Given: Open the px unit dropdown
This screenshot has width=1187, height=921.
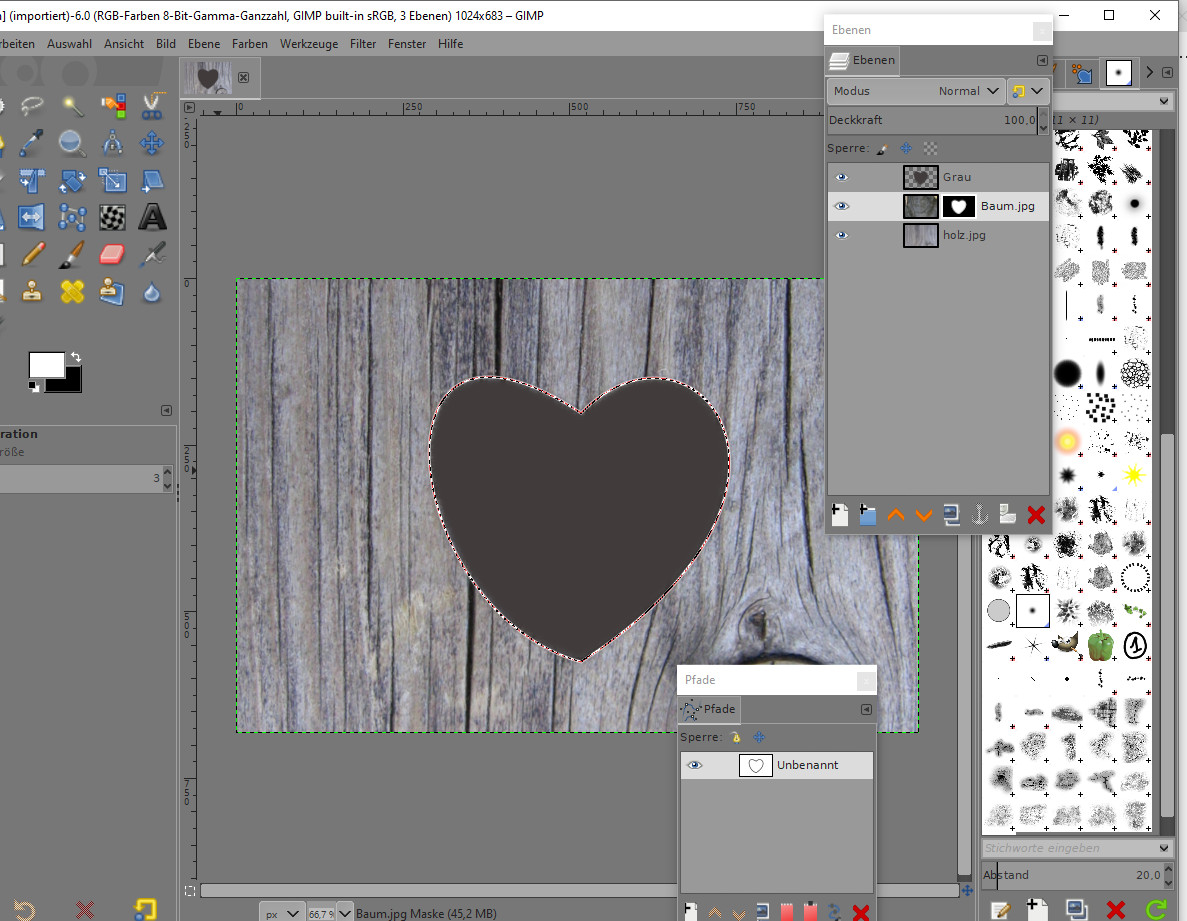Looking at the screenshot, I should (282, 913).
